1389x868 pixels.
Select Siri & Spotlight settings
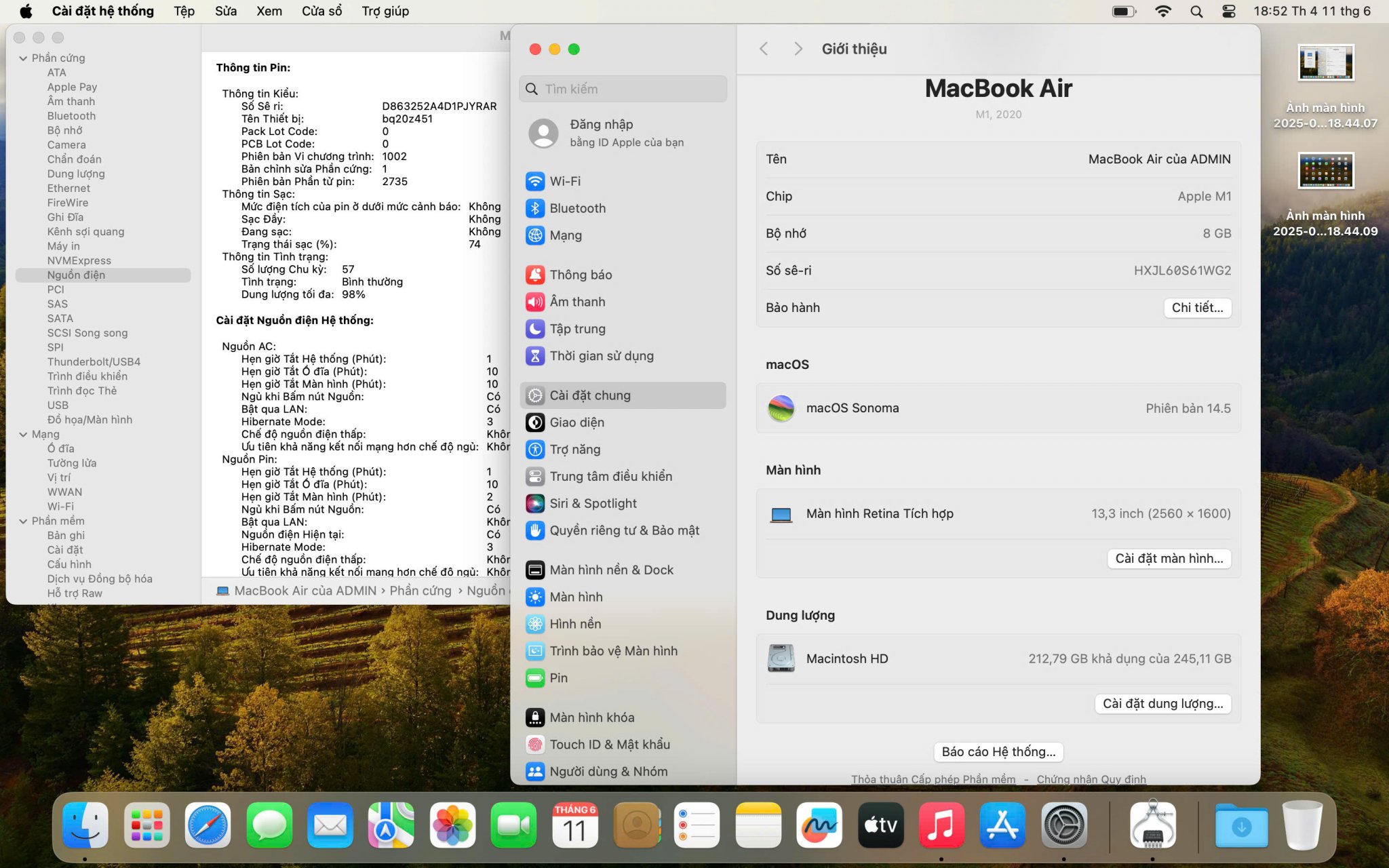coord(623,504)
